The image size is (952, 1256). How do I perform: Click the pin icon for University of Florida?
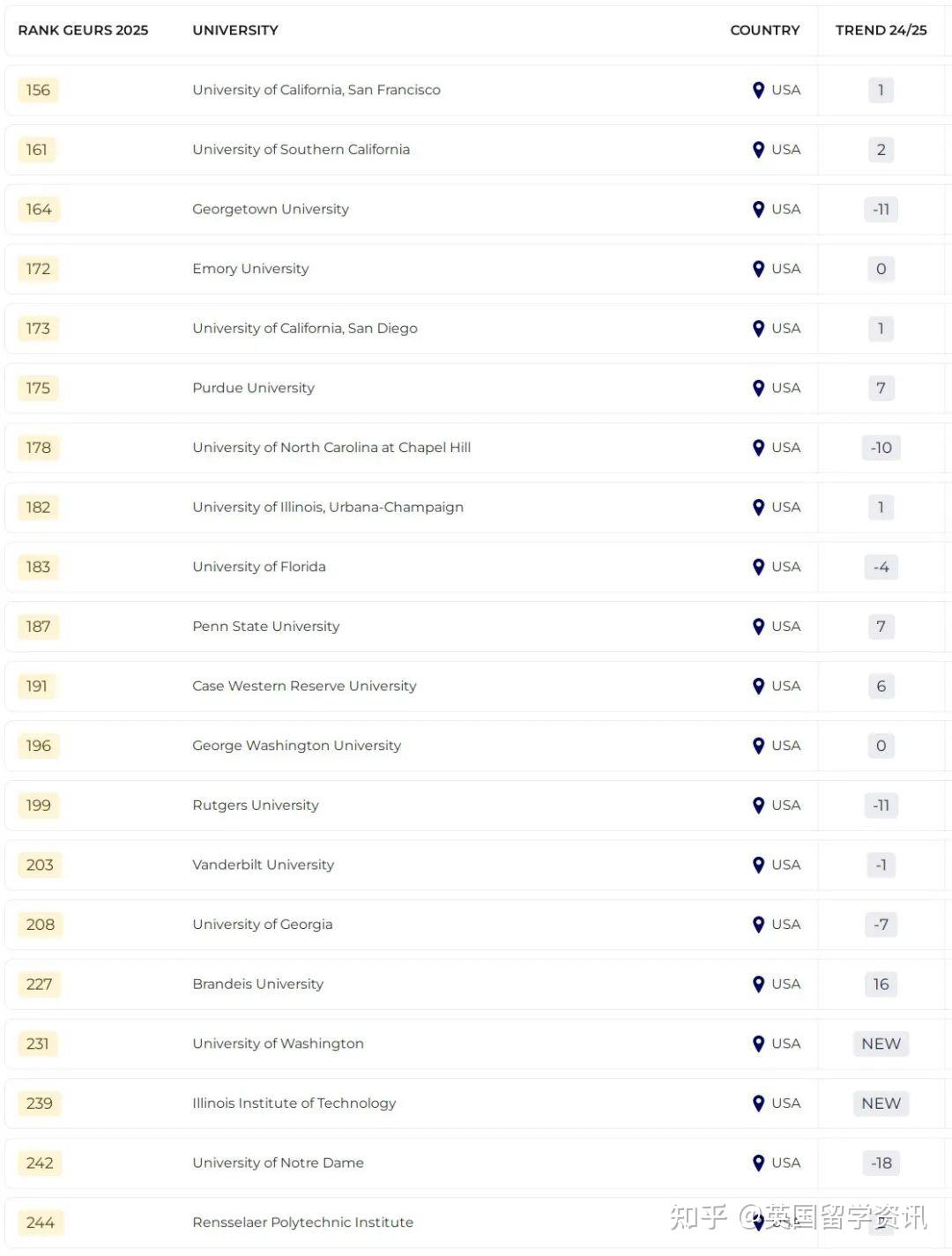tap(758, 568)
